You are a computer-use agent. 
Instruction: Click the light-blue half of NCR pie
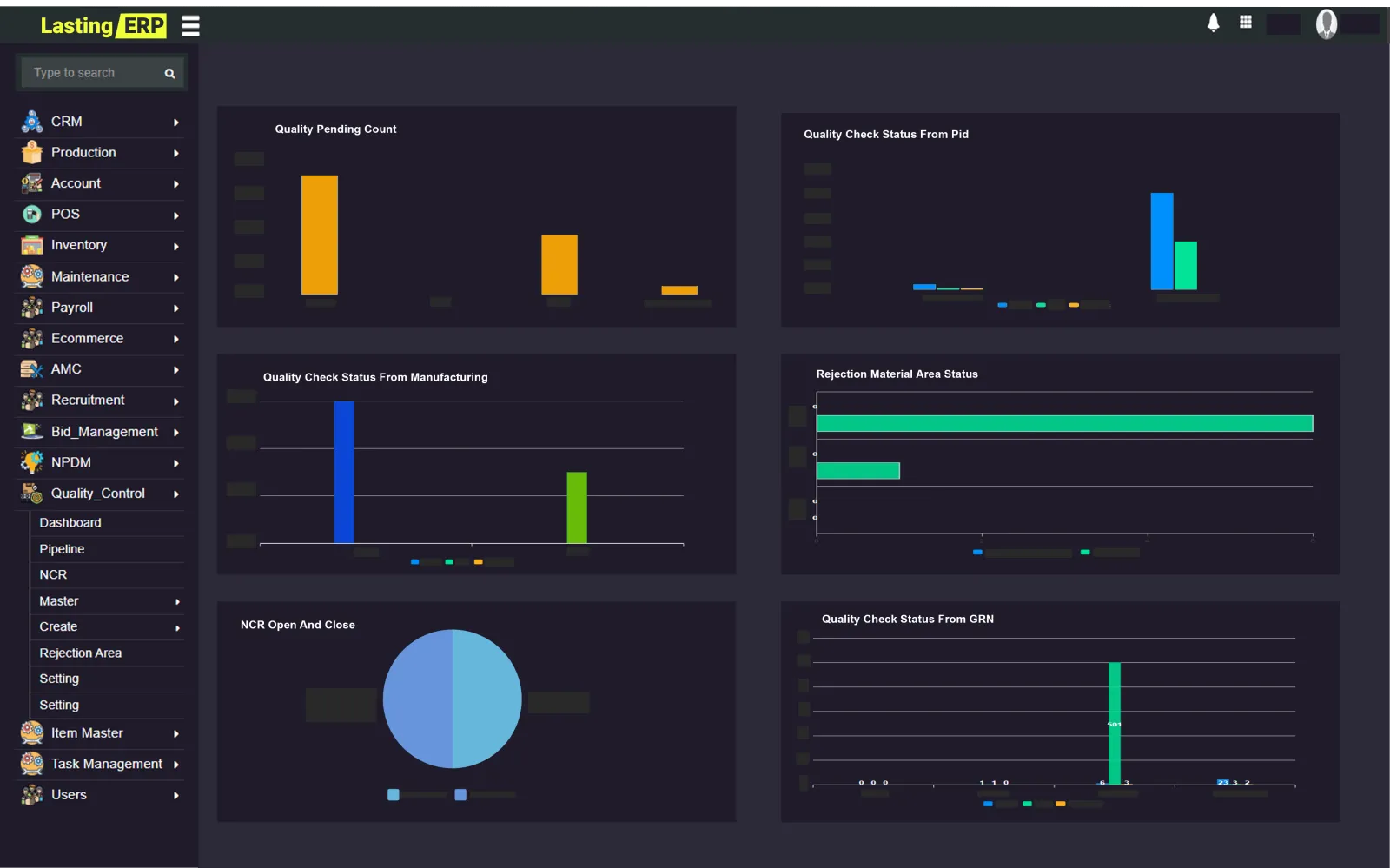pyautogui.click(x=486, y=699)
